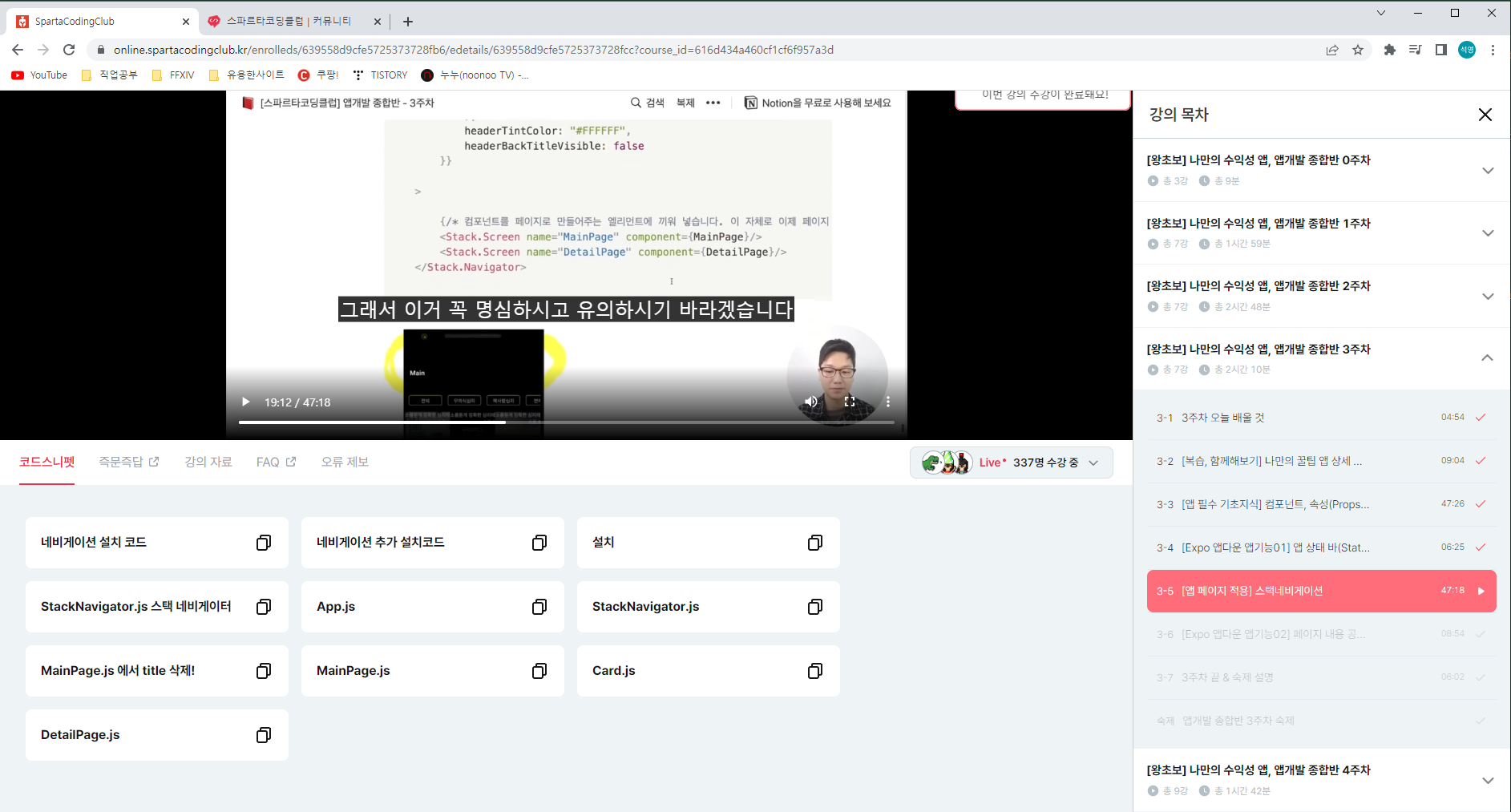The width and height of the screenshot is (1511, 812).
Task: Open the 오류 제보 tab
Action: tap(345, 462)
